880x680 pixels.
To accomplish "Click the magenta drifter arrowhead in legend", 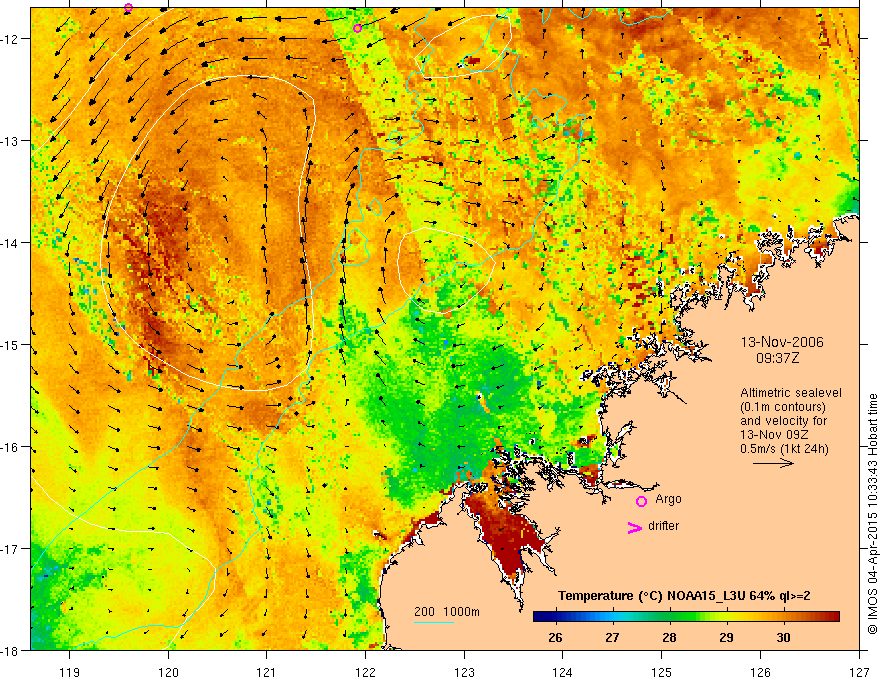I will click(634, 527).
